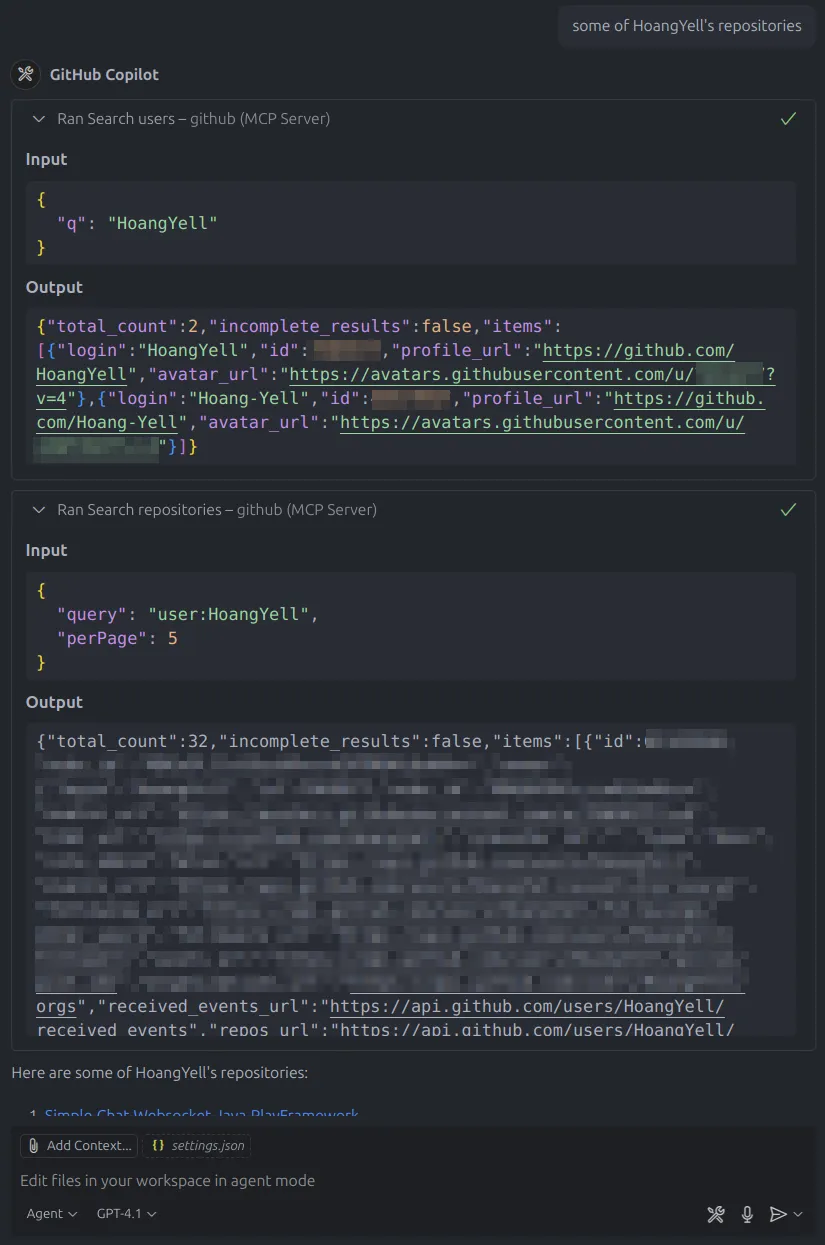
Task: Start voice chat with microphone icon
Action: (747, 1214)
